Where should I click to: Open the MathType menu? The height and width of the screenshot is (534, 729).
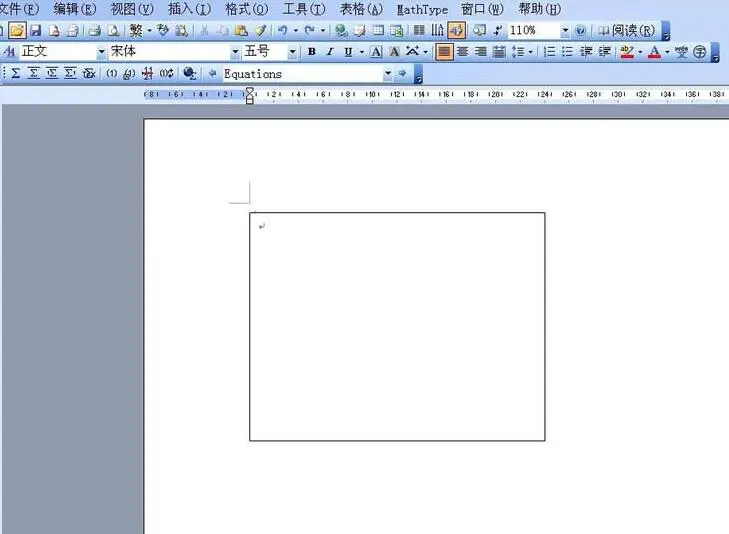[422, 9]
